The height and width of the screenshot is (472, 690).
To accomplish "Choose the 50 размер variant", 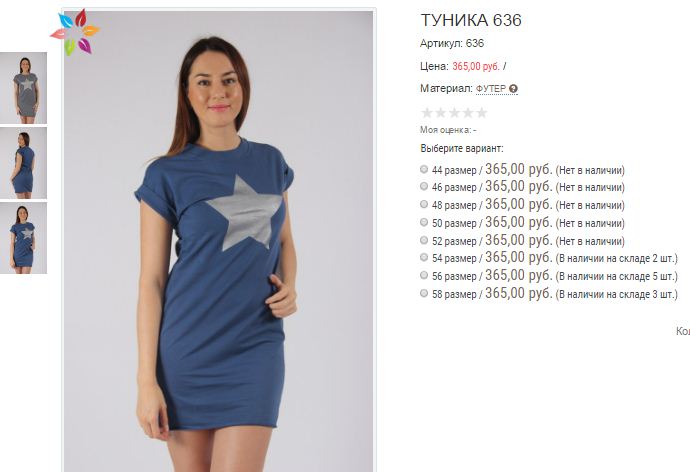I will (424, 222).
